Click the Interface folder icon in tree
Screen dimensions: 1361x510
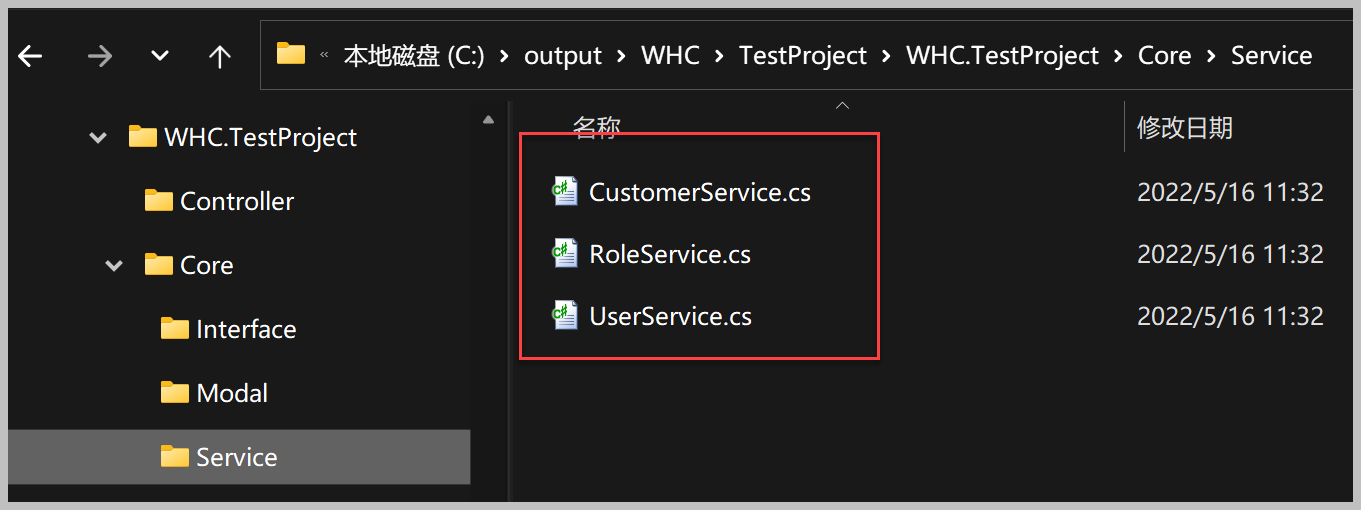[x=174, y=329]
